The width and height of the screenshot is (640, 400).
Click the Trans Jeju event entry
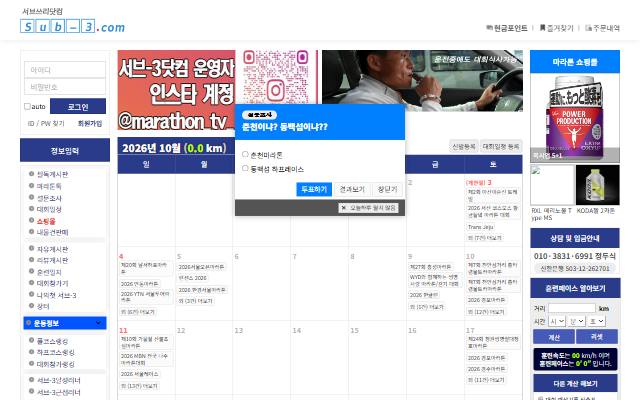(480, 227)
